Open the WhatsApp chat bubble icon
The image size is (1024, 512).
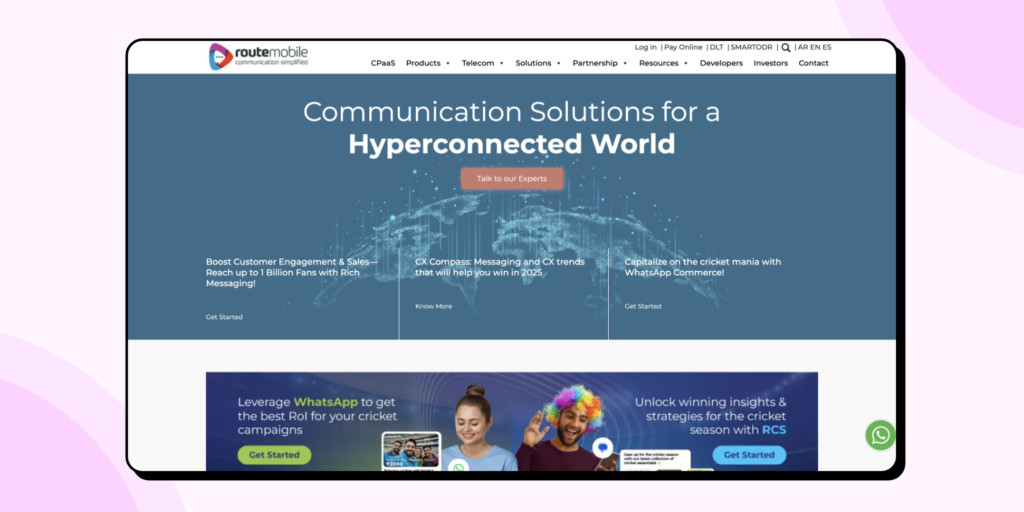tap(880, 435)
